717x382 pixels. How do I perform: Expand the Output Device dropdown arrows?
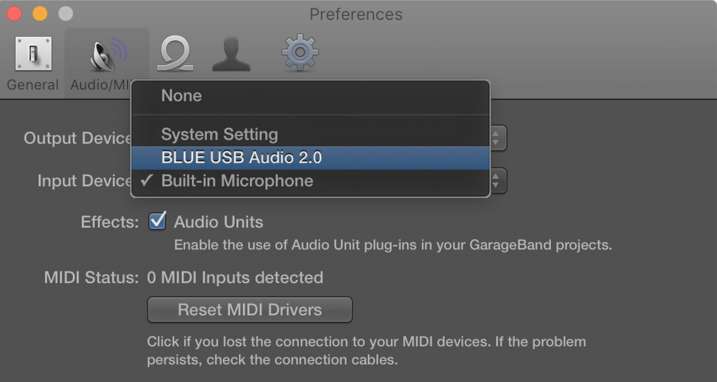498,138
